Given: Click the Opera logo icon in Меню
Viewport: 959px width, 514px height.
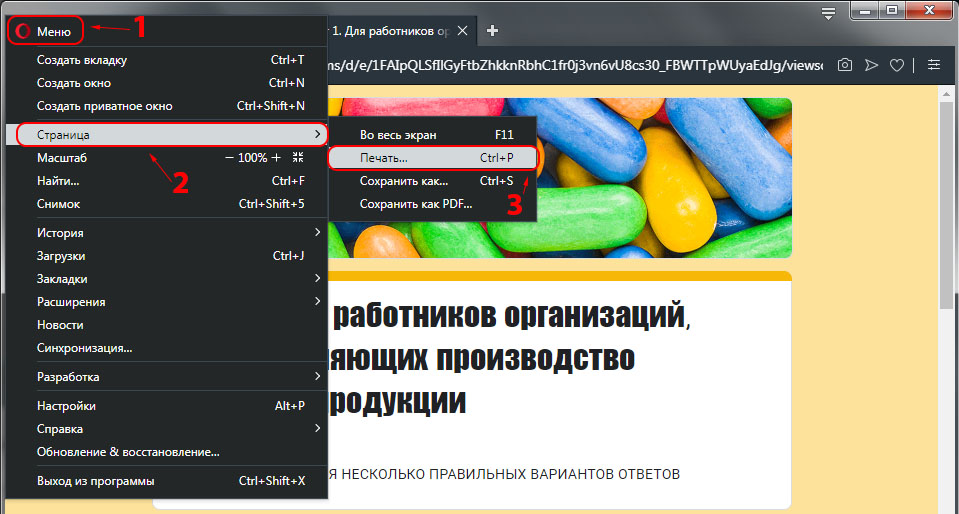Looking at the screenshot, I should (23, 31).
